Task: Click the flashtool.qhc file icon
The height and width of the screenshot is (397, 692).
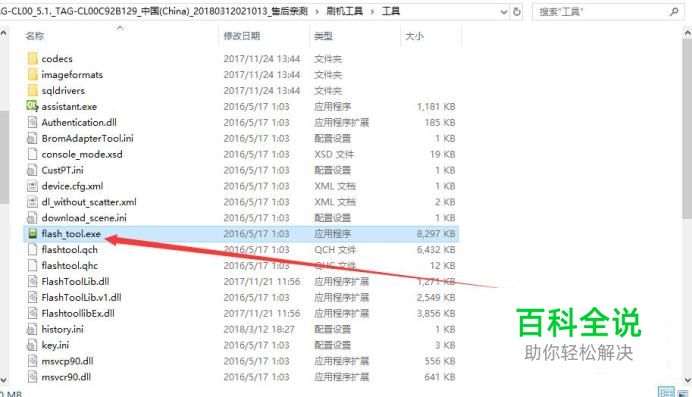Action: coord(32,265)
